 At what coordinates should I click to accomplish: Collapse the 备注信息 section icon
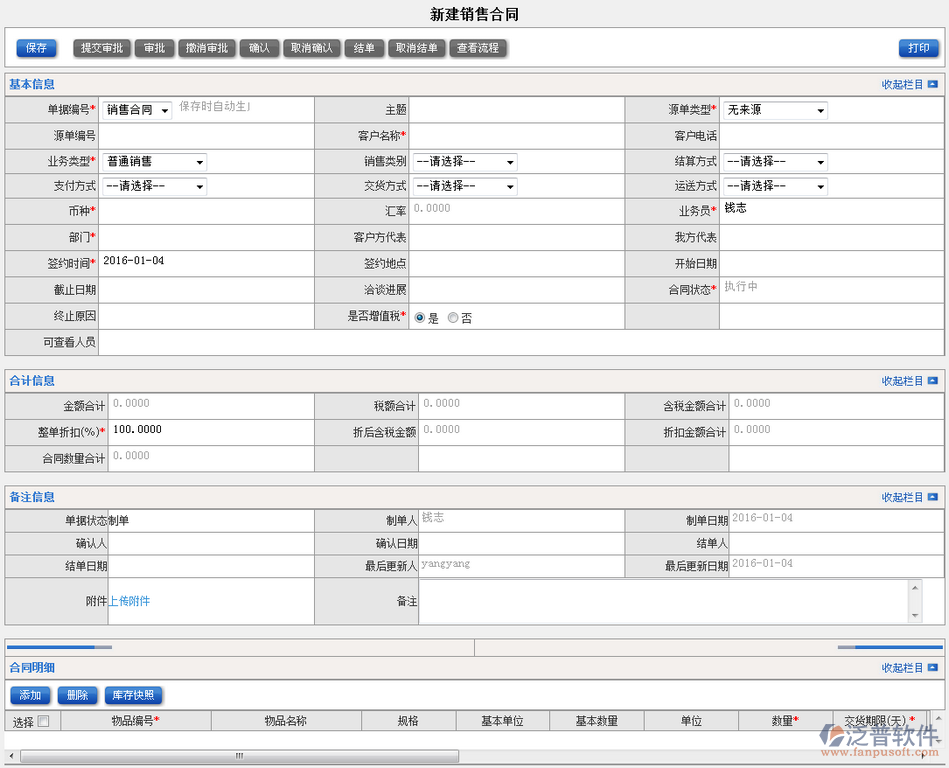click(932, 497)
